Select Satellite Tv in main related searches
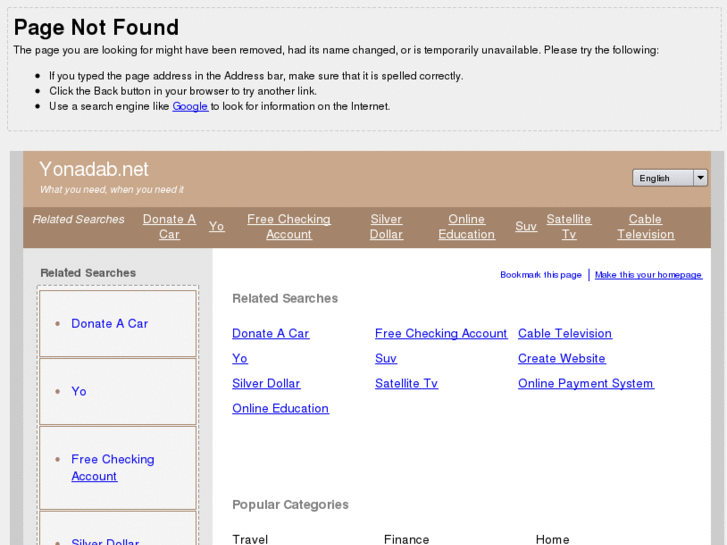This screenshot has width=727, height=545. (406, 384)
